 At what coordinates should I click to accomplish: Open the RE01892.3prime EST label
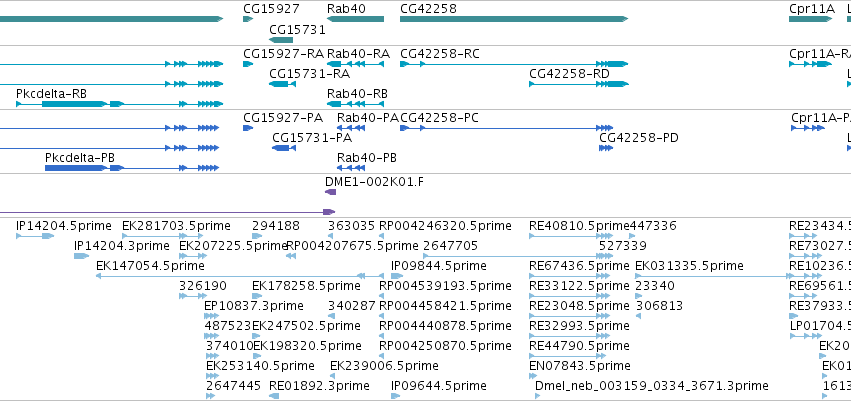pos(319,386)
